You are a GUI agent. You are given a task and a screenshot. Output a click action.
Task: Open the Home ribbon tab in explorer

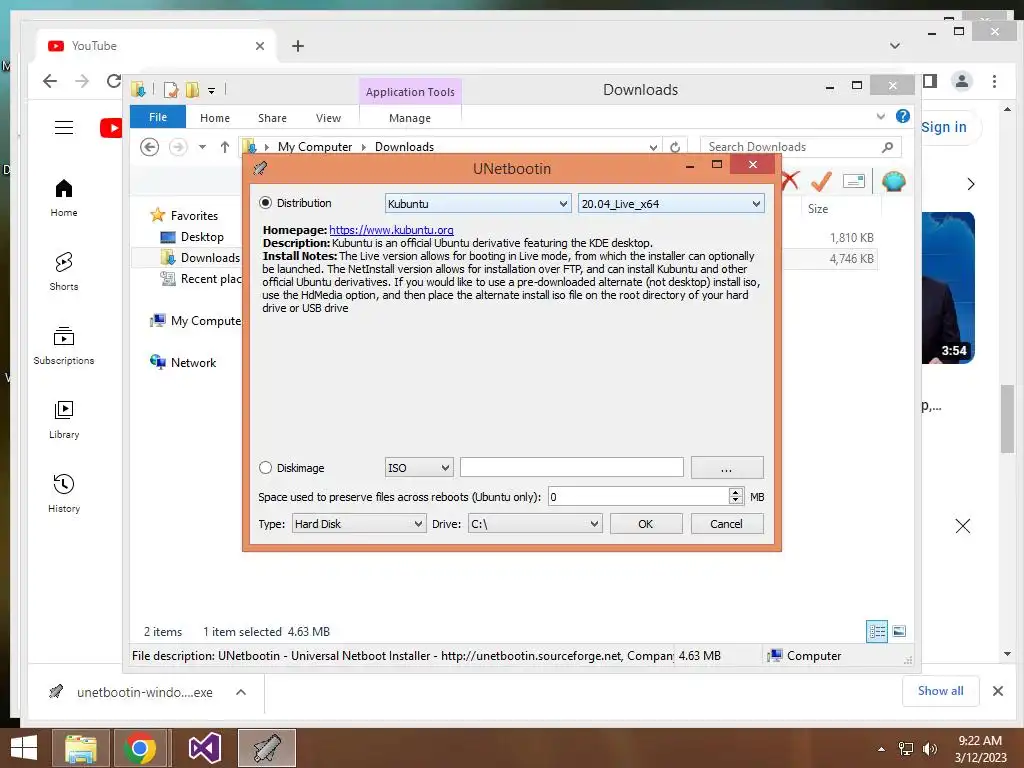tap(215, 118)
